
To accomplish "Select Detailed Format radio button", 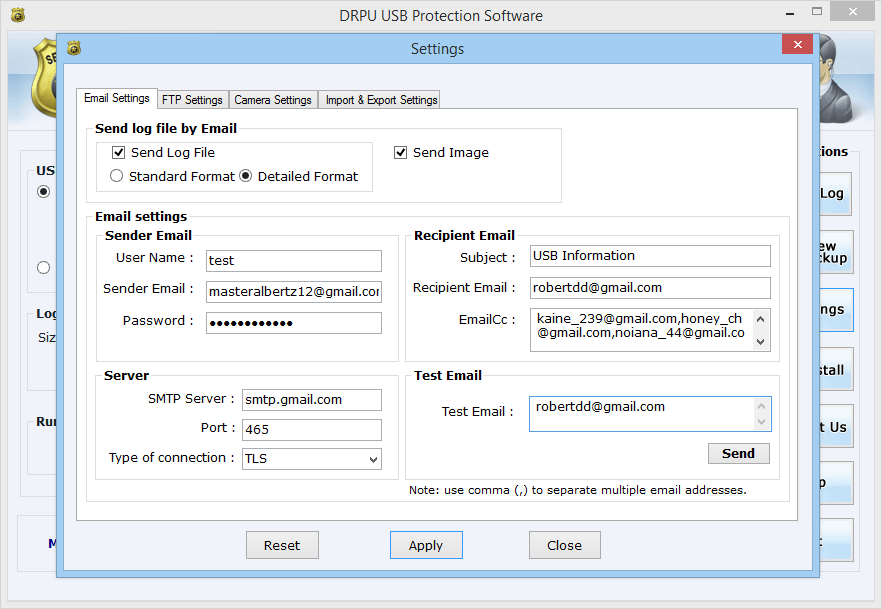I will 245,176.
